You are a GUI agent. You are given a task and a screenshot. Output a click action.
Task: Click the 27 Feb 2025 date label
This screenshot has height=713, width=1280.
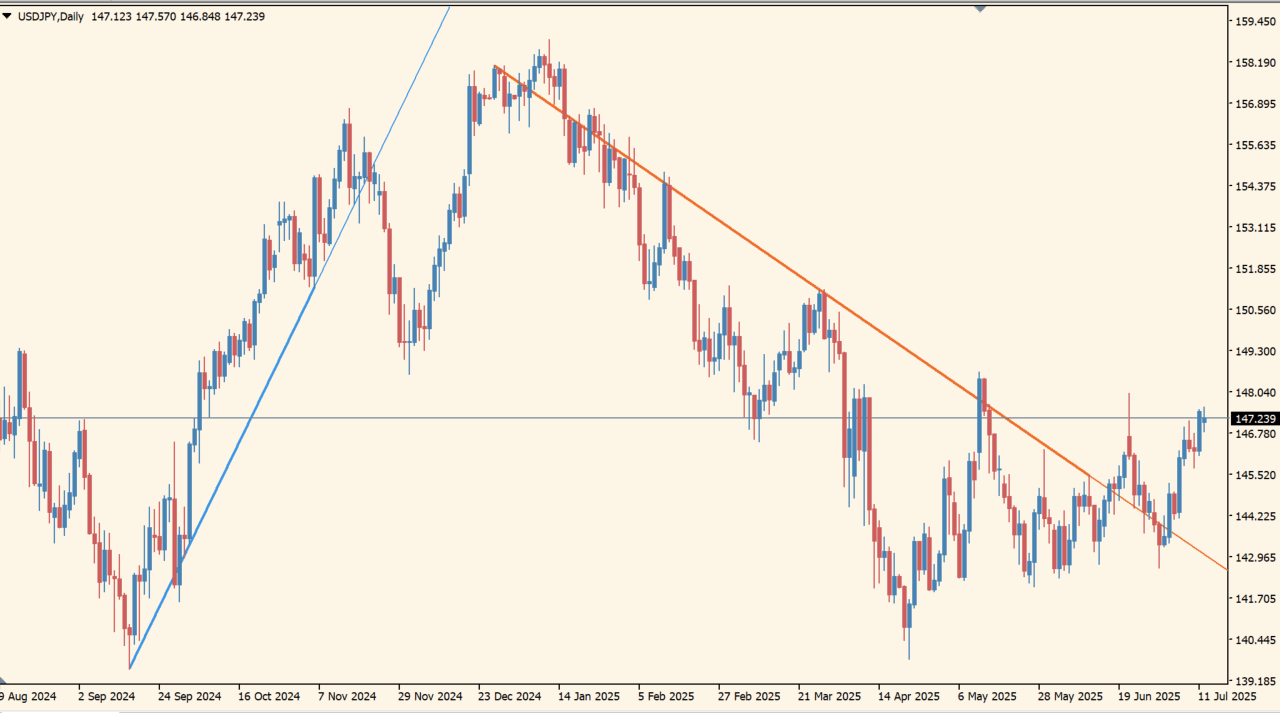click(749, 696)
